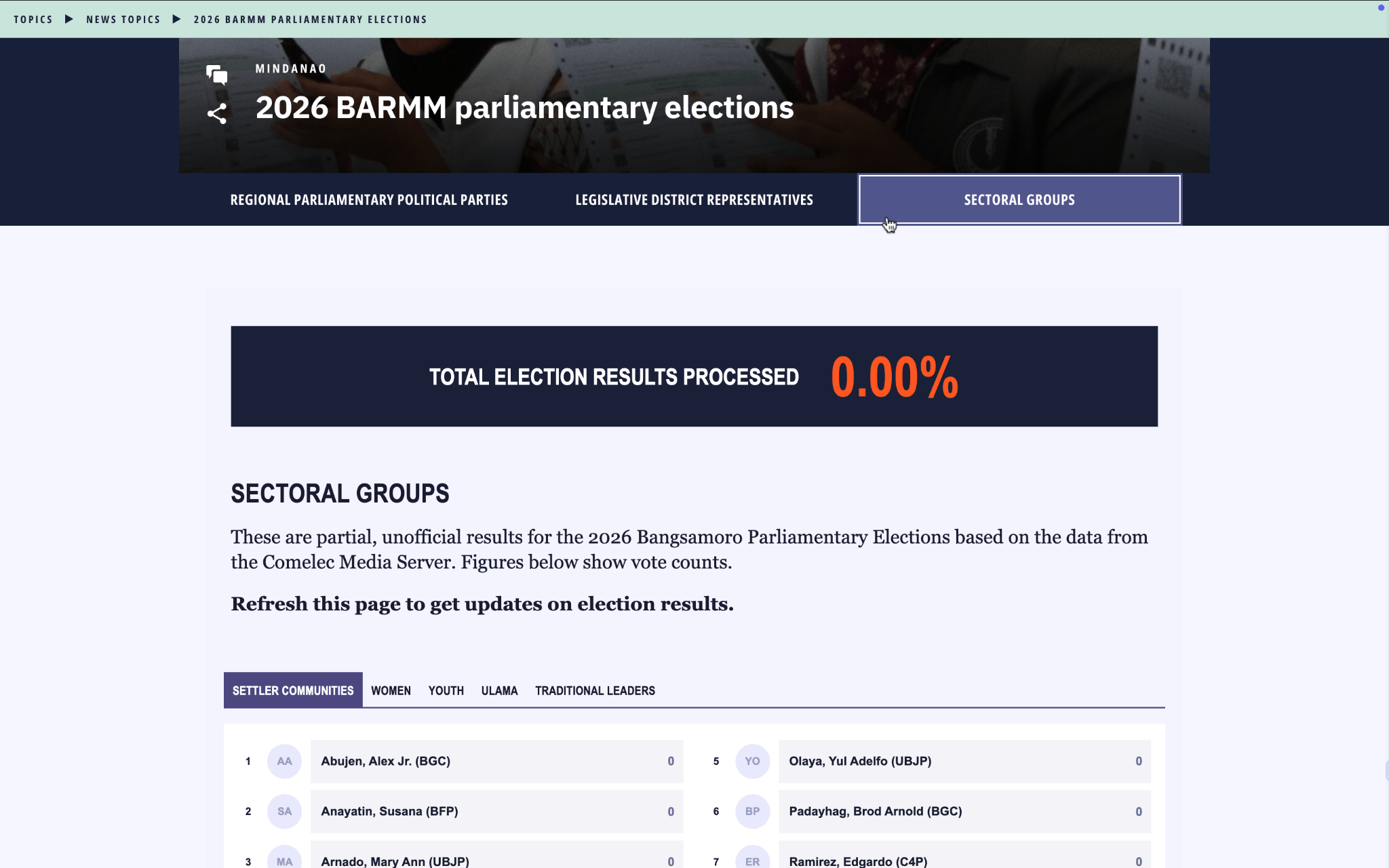The height and width of the screenshot is (868, 1389).
Task: Go to Topics breadcrumb link
Action: pyautogui.click(x=33, y=19)
